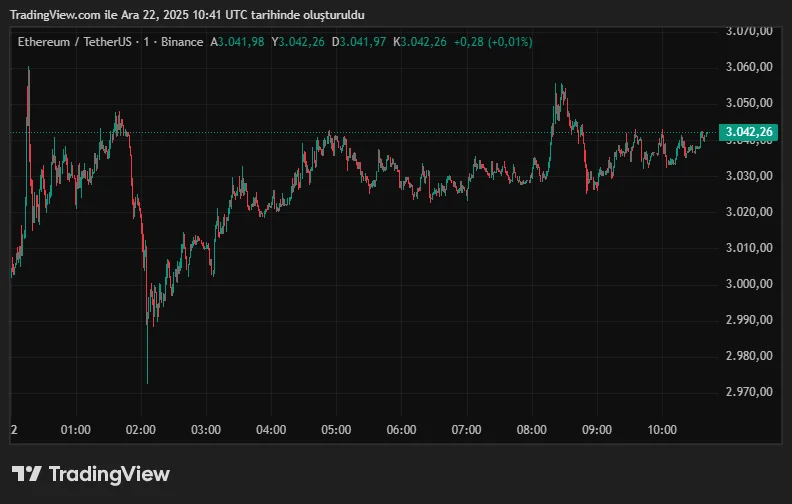
Task: Click the 3.020,00 price axis label
Action: [x=749, y=212]
